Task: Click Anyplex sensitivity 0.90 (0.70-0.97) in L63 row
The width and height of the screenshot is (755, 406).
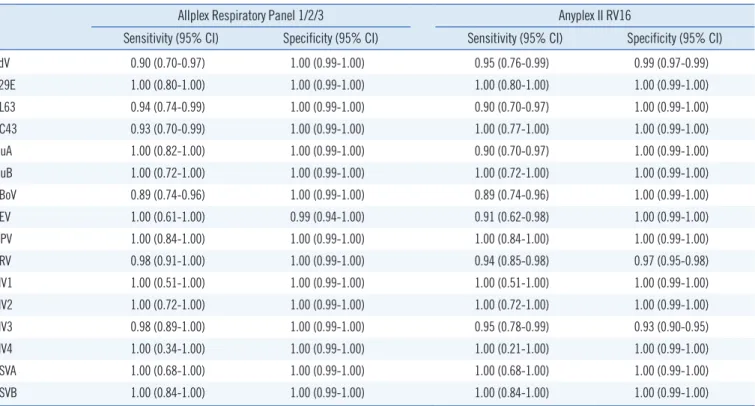Action: coord(511,107)
